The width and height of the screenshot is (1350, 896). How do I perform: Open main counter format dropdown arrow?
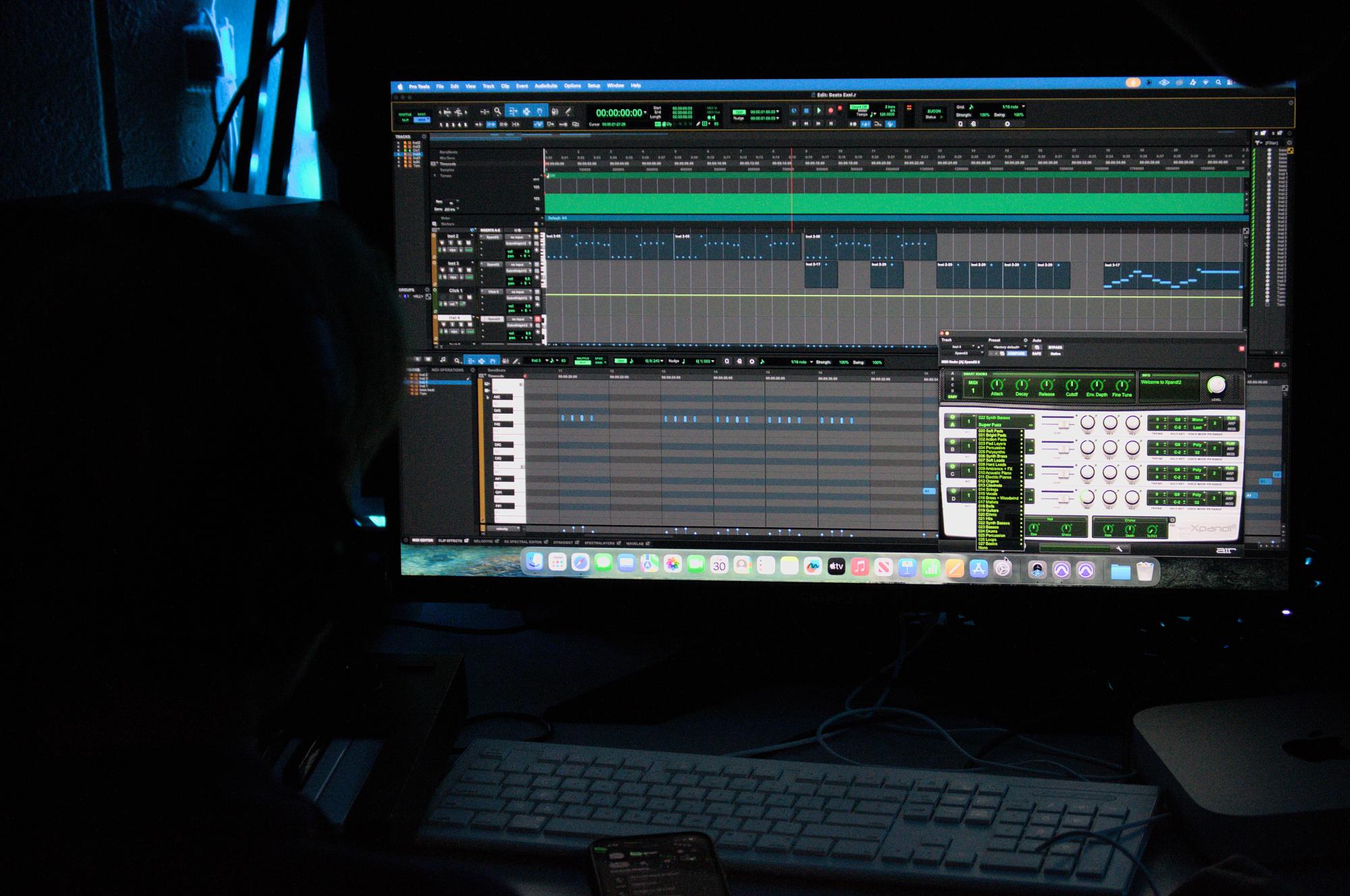[646, 113]
